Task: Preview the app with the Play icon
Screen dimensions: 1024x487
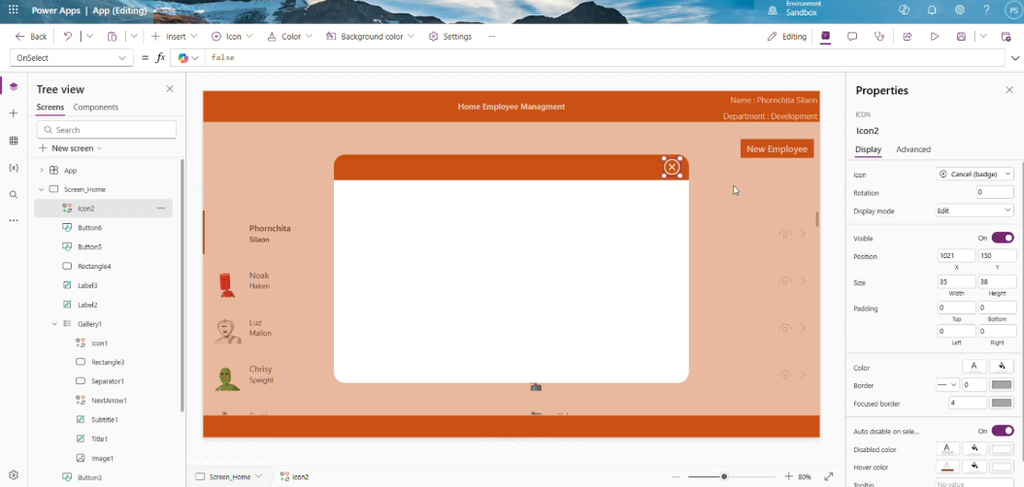Action: 935,37
